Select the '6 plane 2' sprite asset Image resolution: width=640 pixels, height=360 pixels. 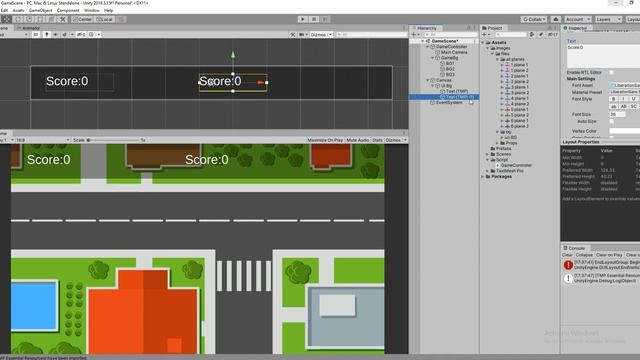(x=519, y=127)
